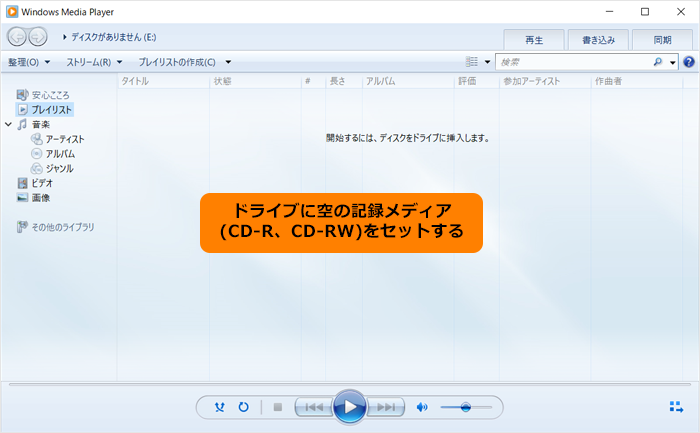This screenshot has width=700, height=433.
Task: Click the その他のライブラリ icon
Action: point(22,227)
